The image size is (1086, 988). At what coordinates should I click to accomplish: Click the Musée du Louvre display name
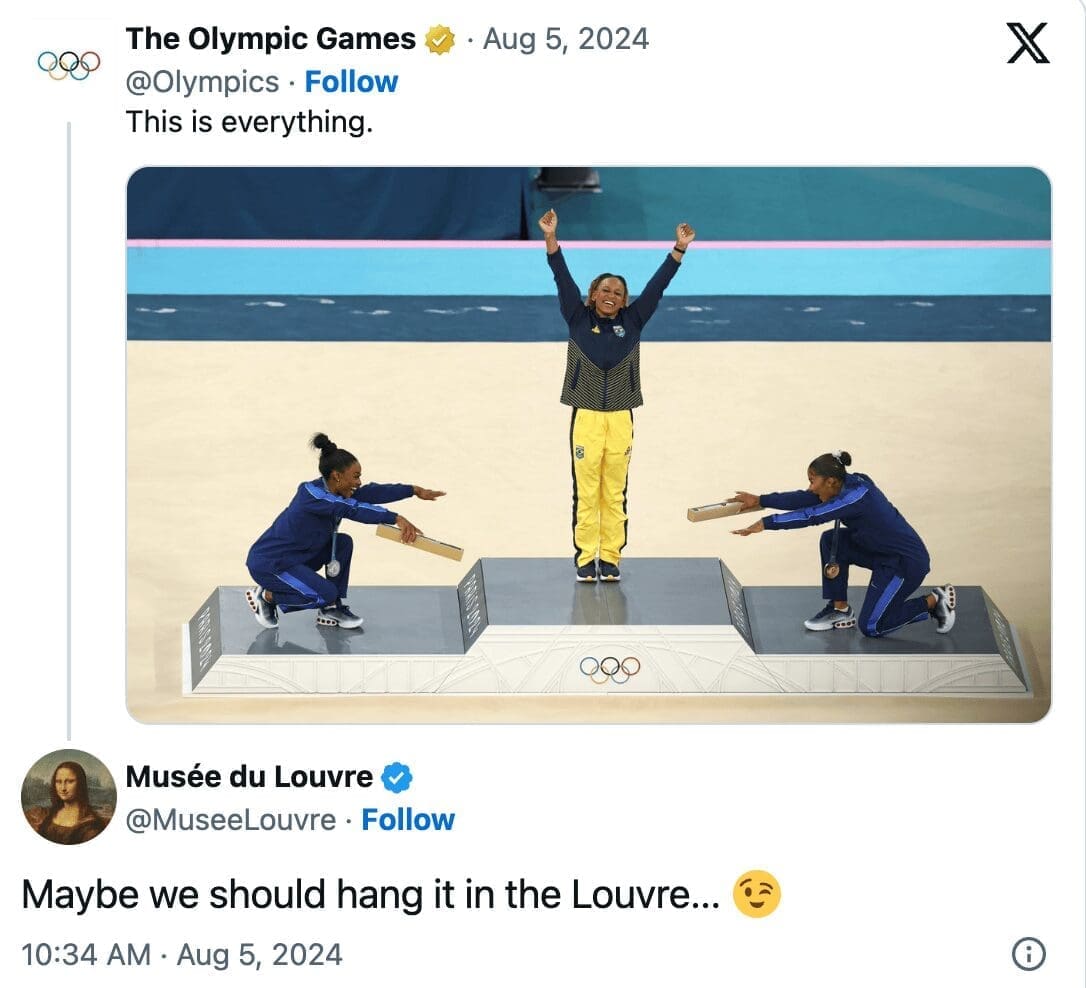247,776
